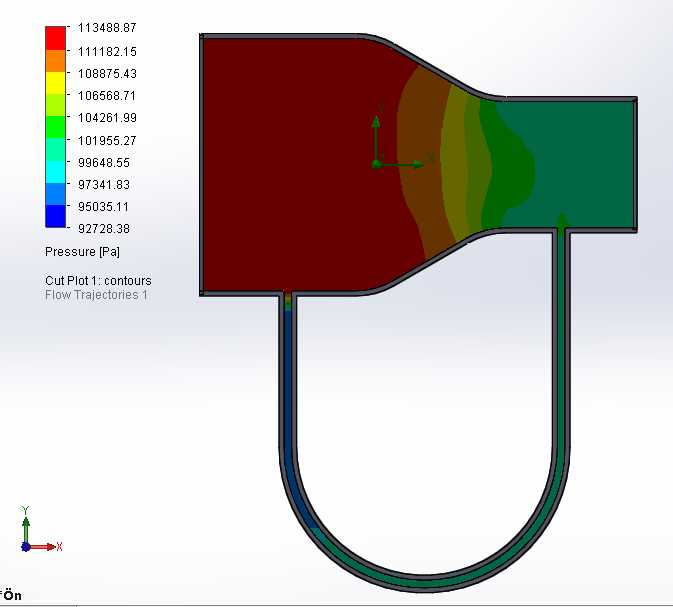Click the dark blue band of the color bar
This screenshot has width=673, height=607.
[55, 216]
